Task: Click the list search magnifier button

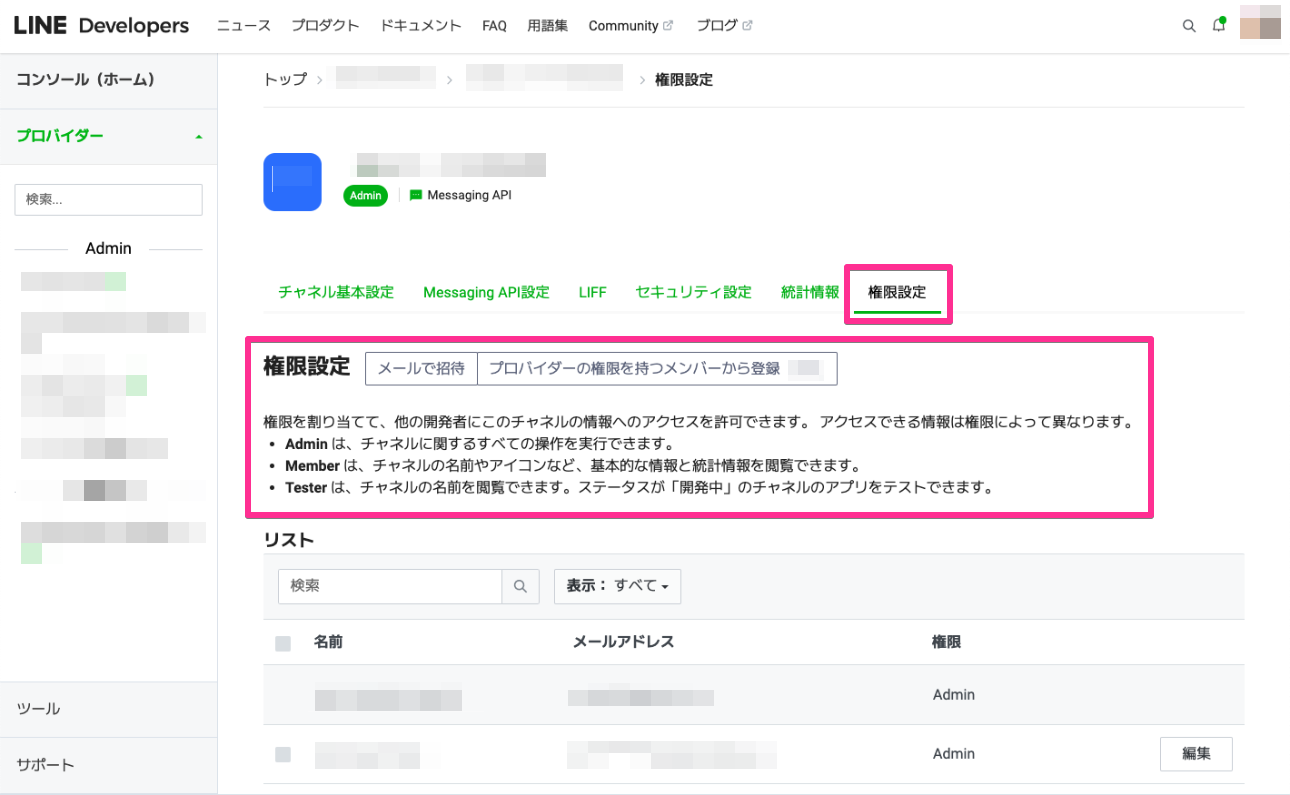Action: coord(520,587)
